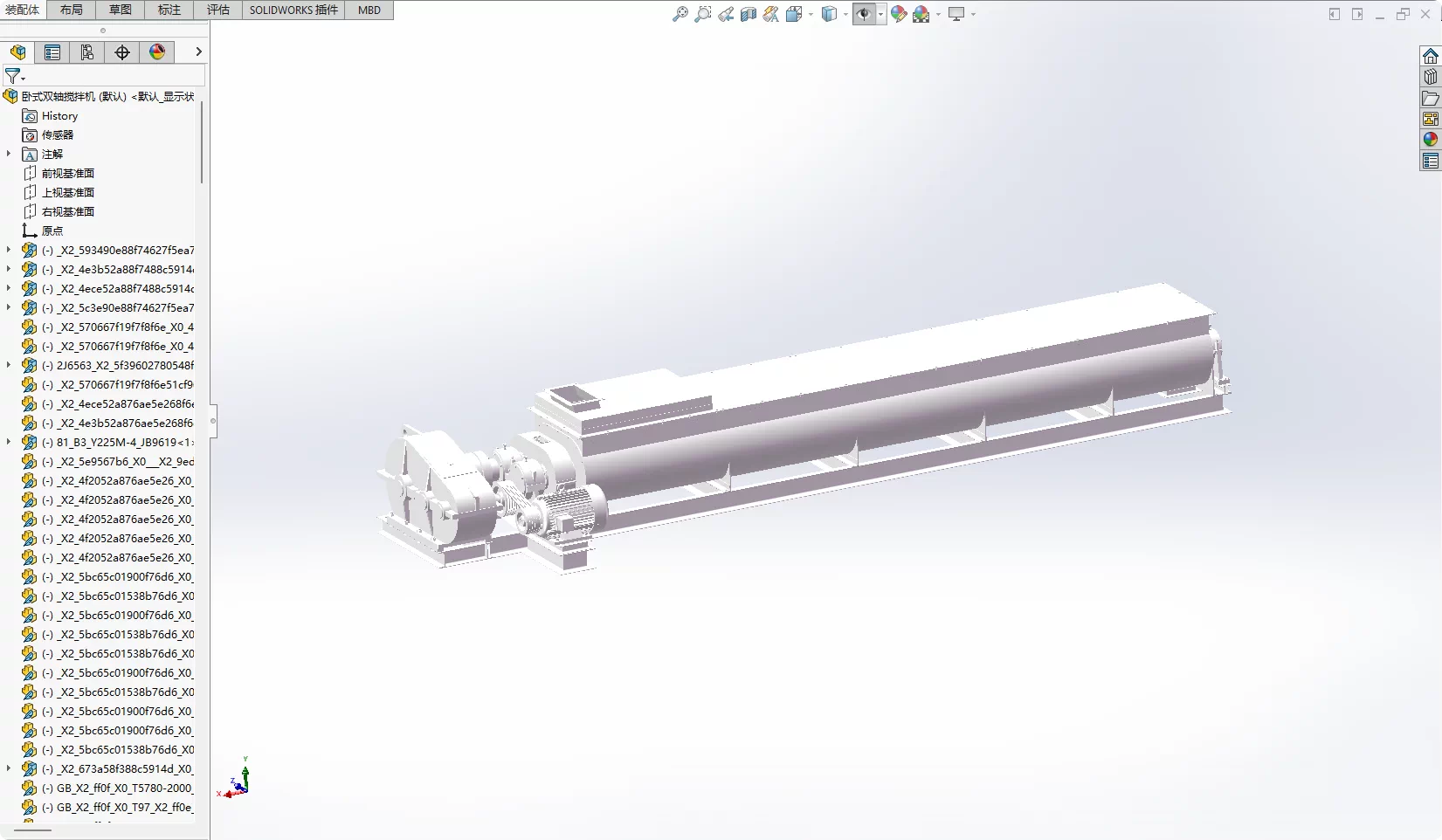The image size is (1442, 840).
Task: Toggle the Section View tool
Action: 749,14
